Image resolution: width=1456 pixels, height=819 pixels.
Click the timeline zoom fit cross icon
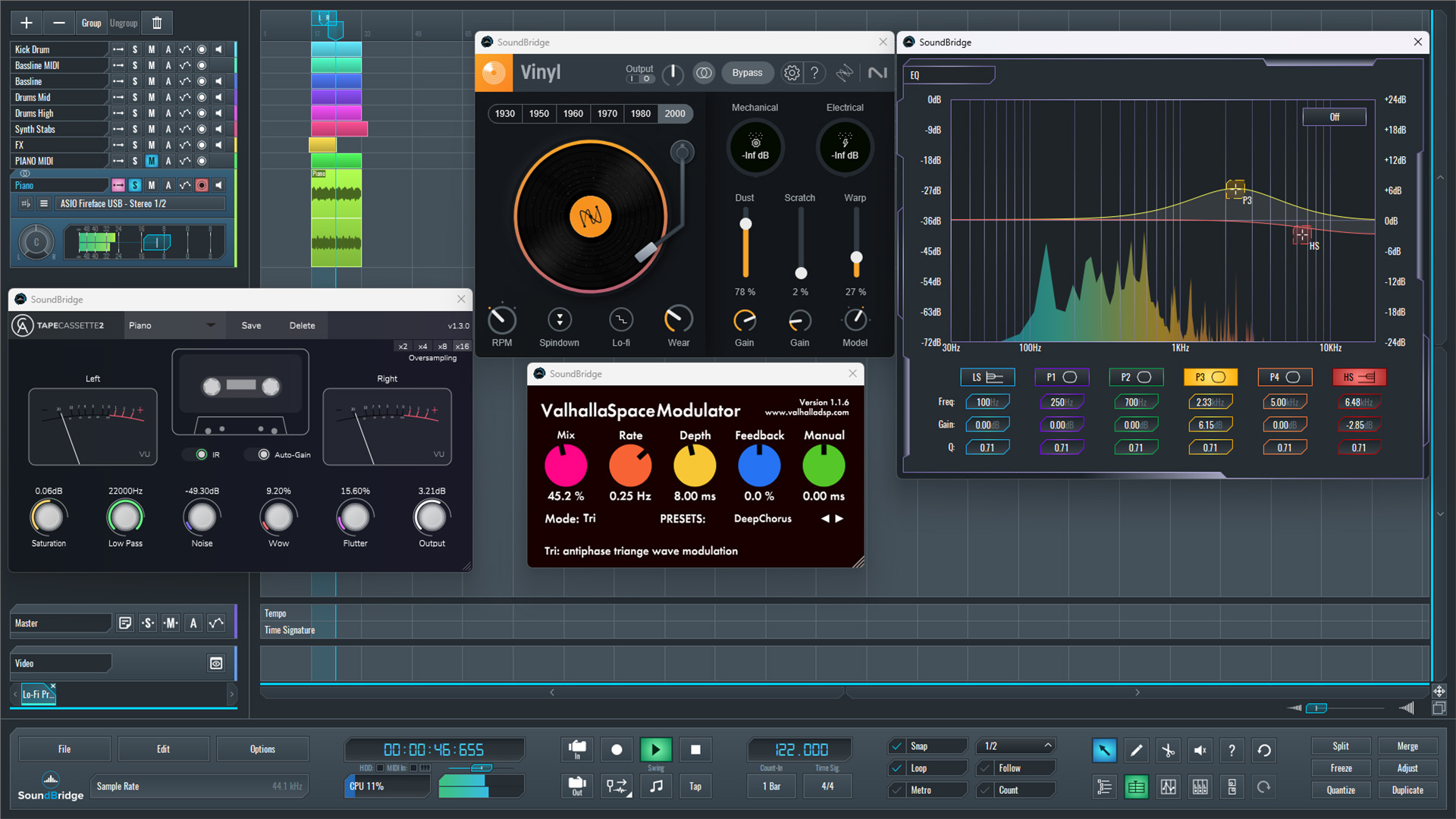click(1439, 691)
